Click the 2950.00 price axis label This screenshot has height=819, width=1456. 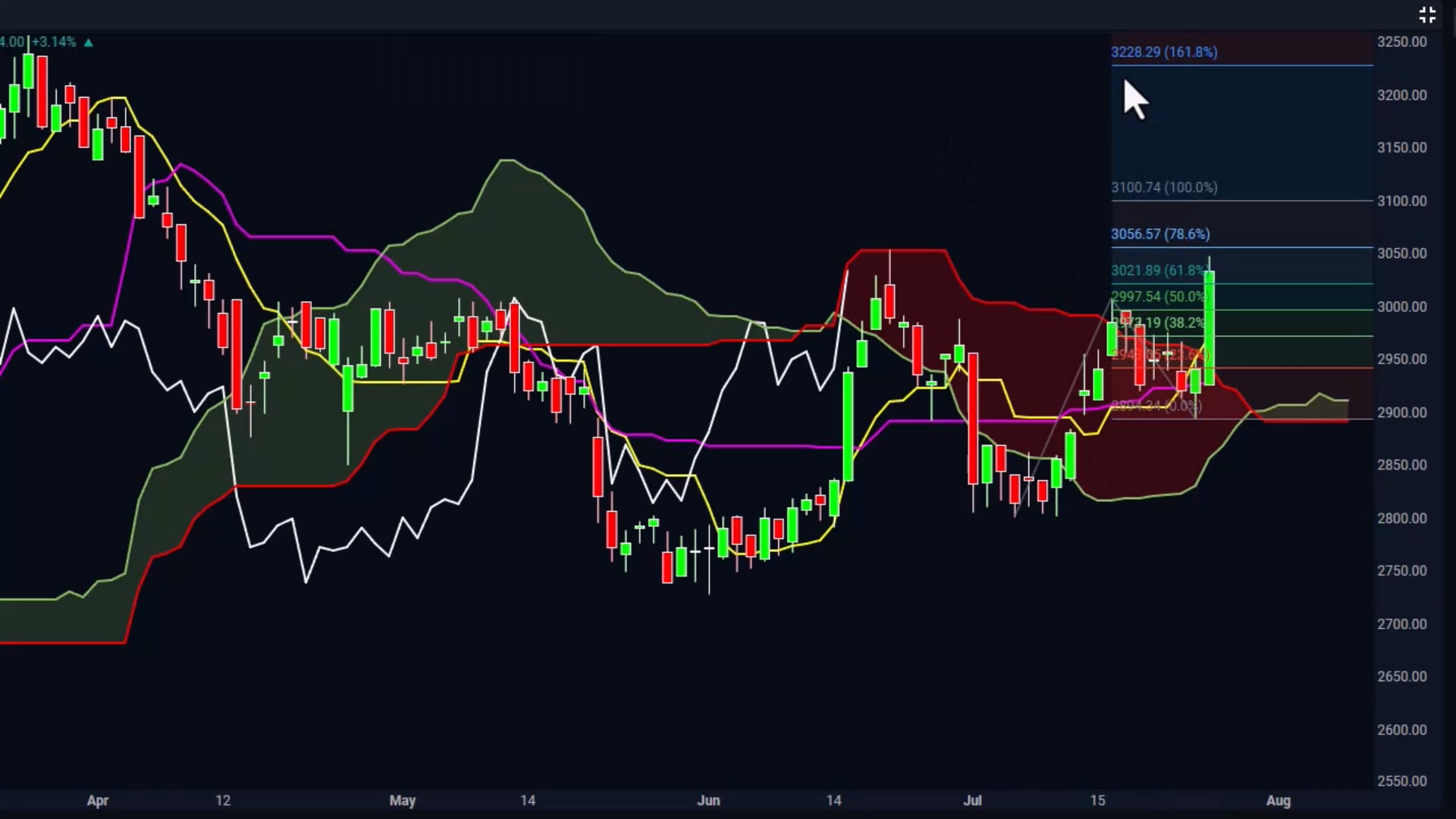[1401, 359]
